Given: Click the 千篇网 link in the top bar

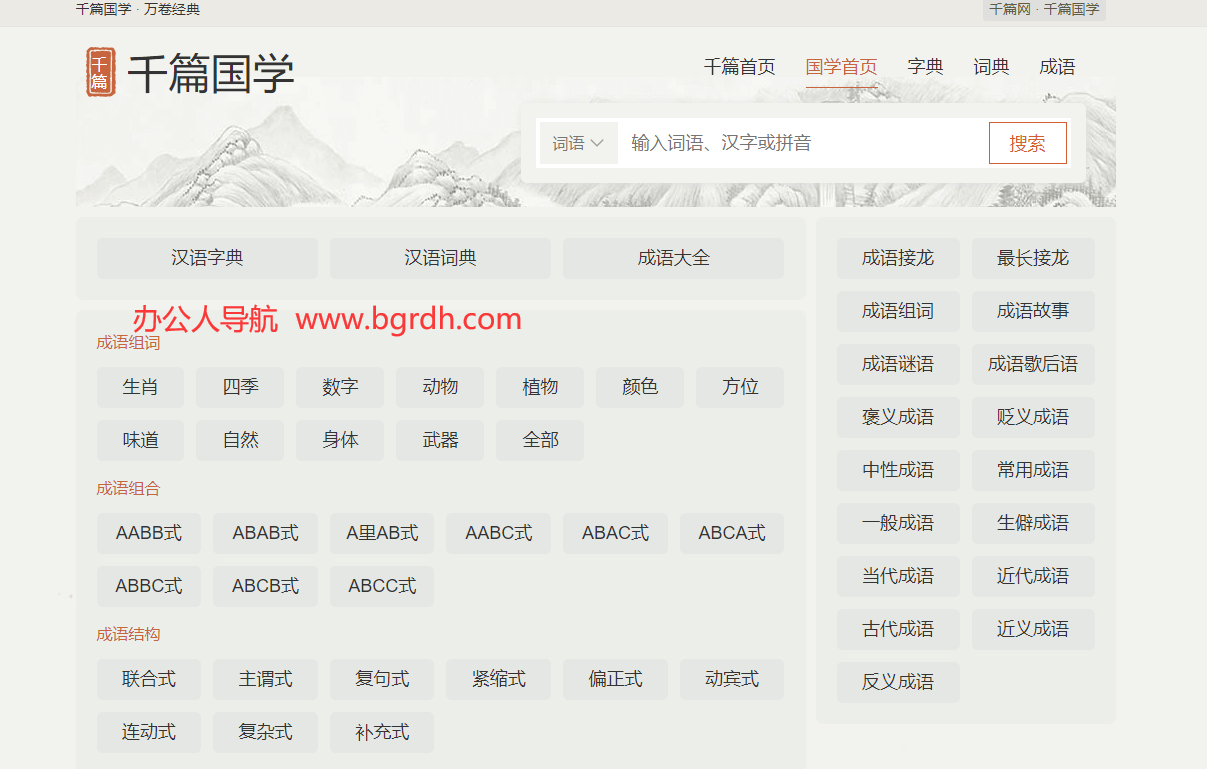Looking at the screenshot, I should coord(1010,9).
